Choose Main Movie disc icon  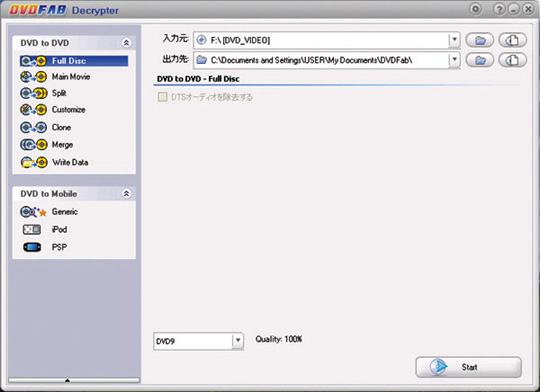[x=33, y=77]
